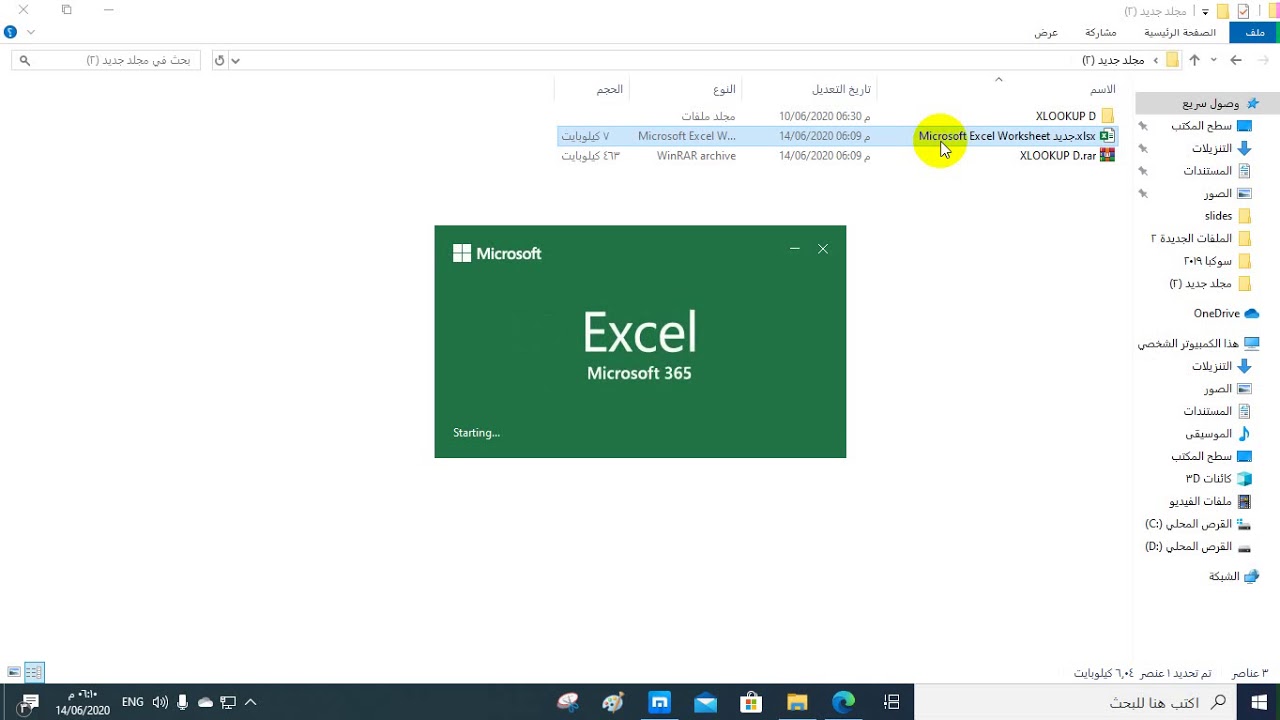Screen dimensions: 1280x720
Task: Open Task View on taskbar
Action: 891,702
